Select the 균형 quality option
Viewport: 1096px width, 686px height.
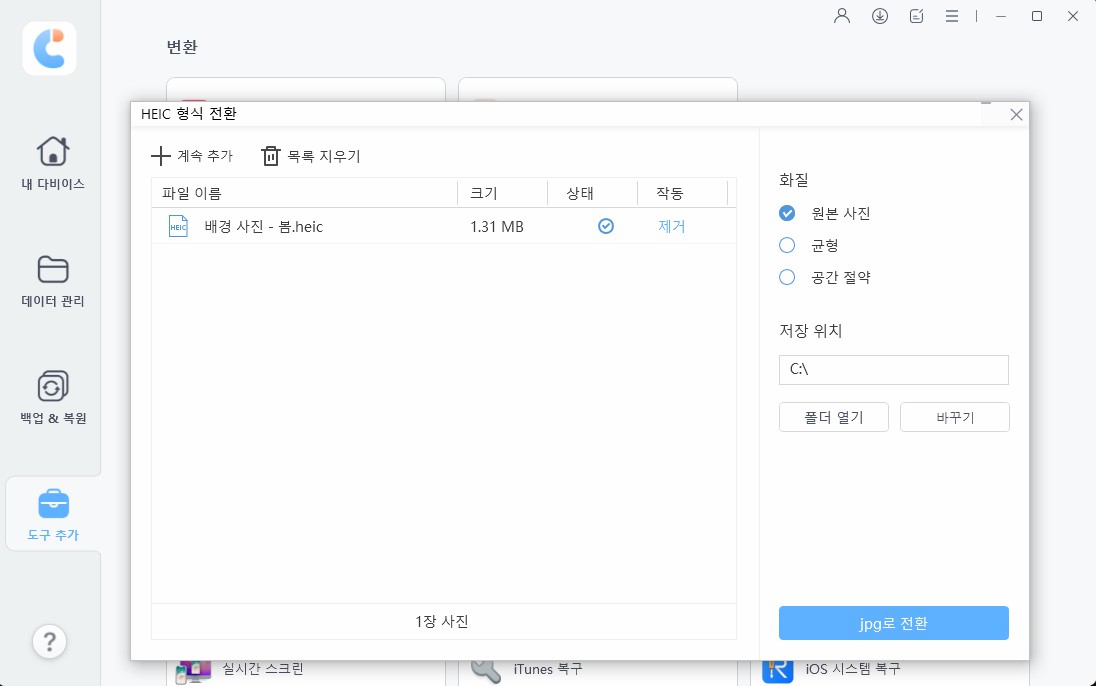pyautogui.click(x=787, y=245)
